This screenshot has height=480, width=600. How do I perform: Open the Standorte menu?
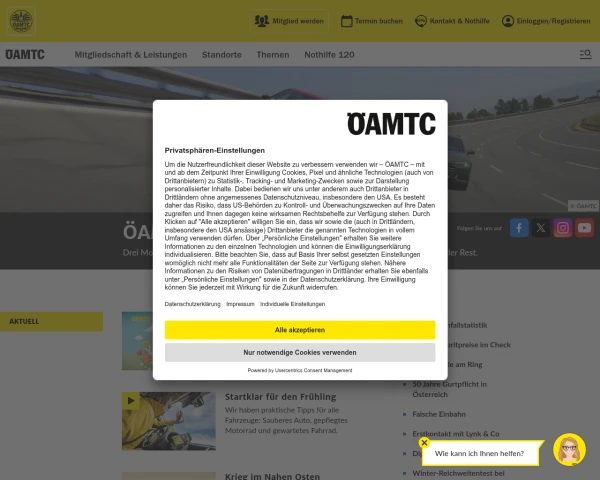coord(222,55)
